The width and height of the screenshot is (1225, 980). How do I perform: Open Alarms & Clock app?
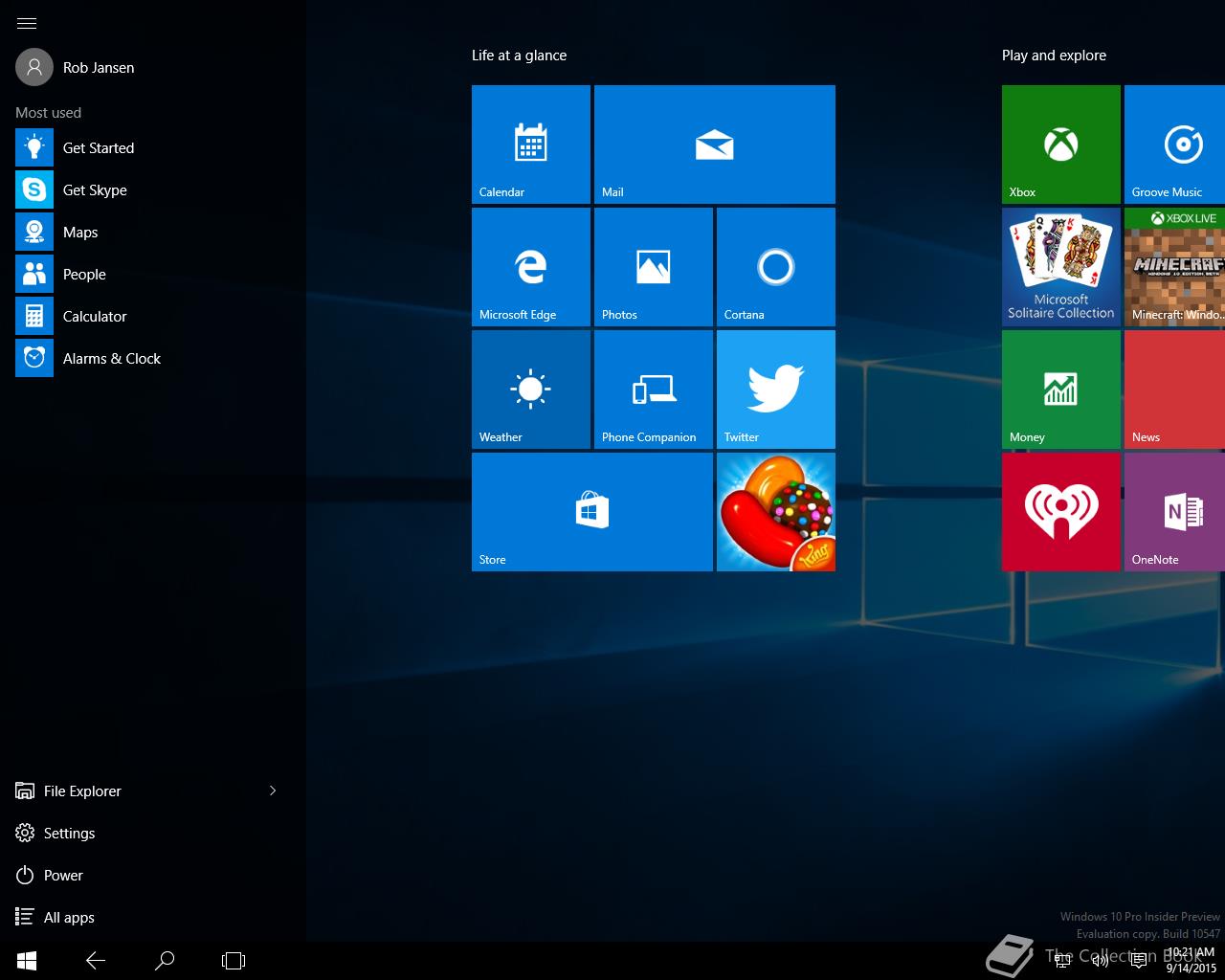point(153,358)
